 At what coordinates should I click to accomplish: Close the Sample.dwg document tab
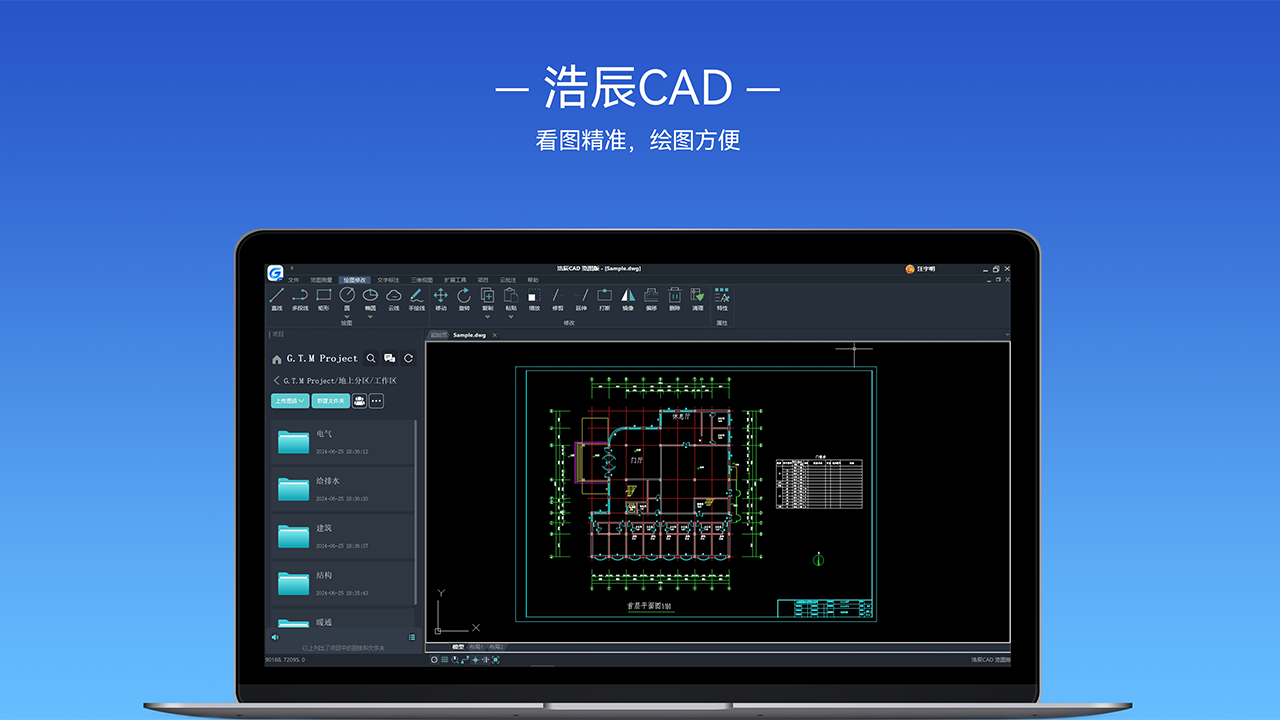[494, 336]
